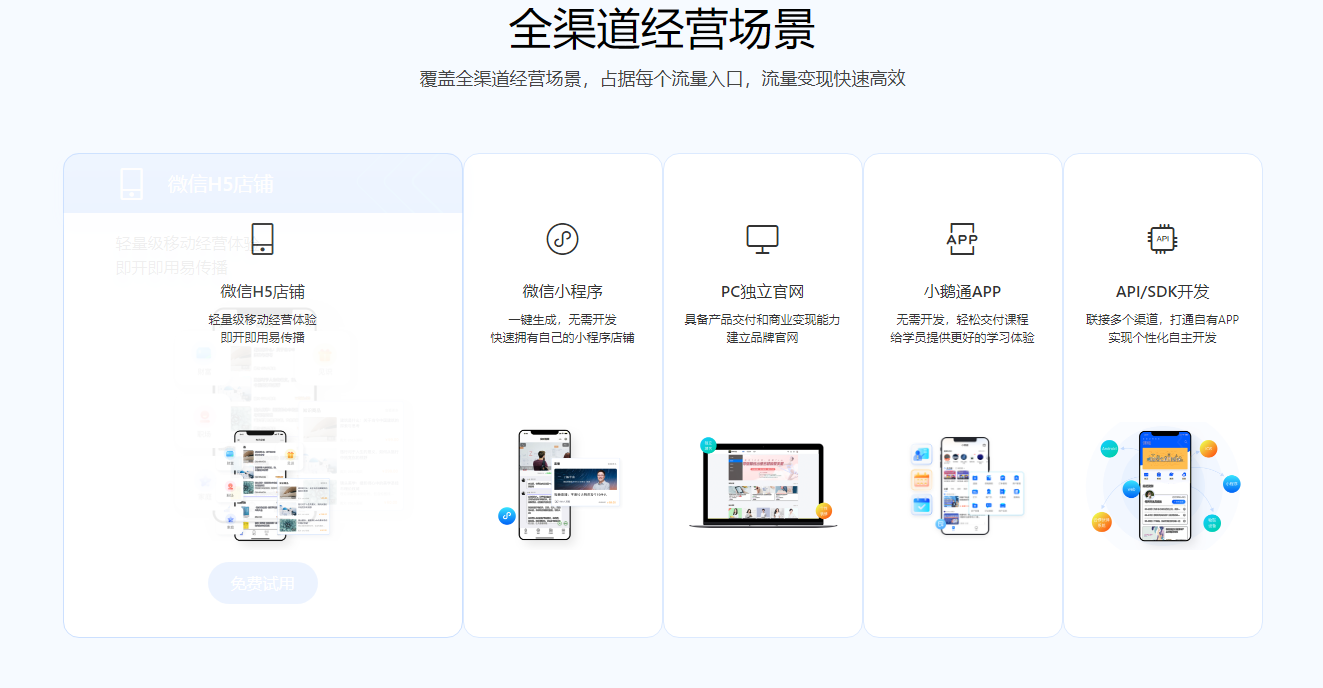
Task: Click the orange iOS bubble in the API illustration
Action: tap(1209, 449)
